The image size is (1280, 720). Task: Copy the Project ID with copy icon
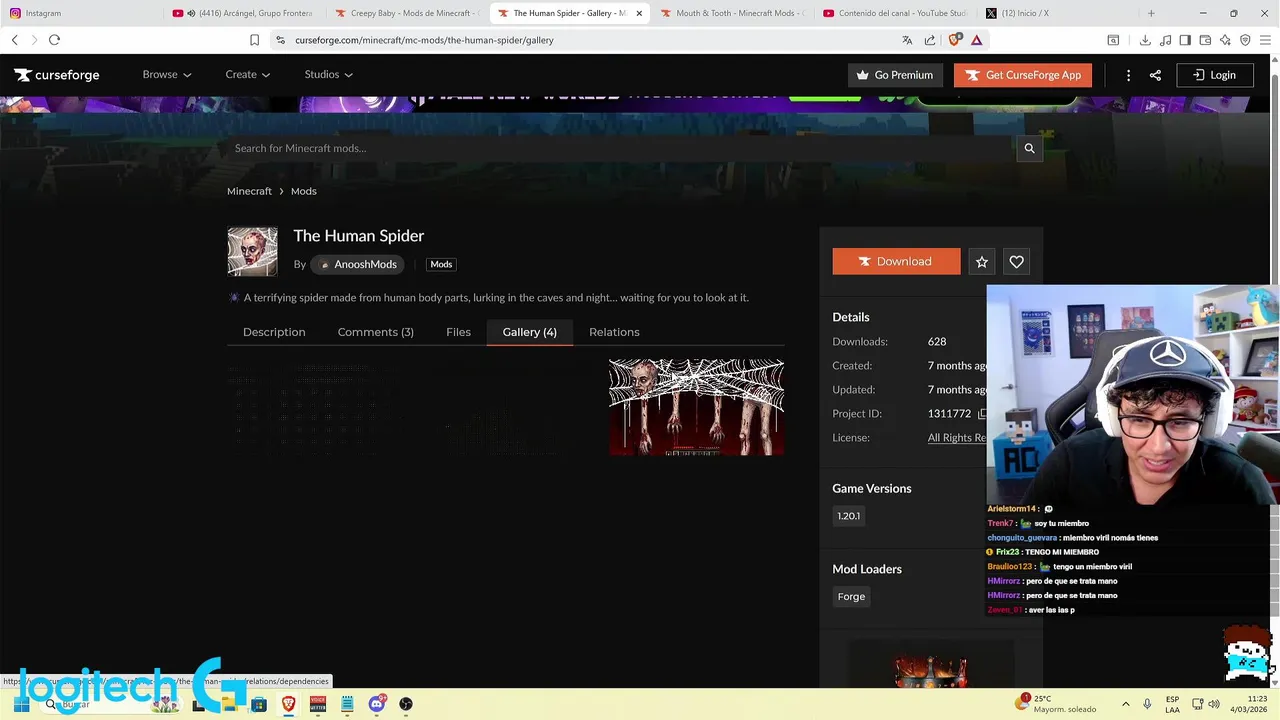point(982,414)
